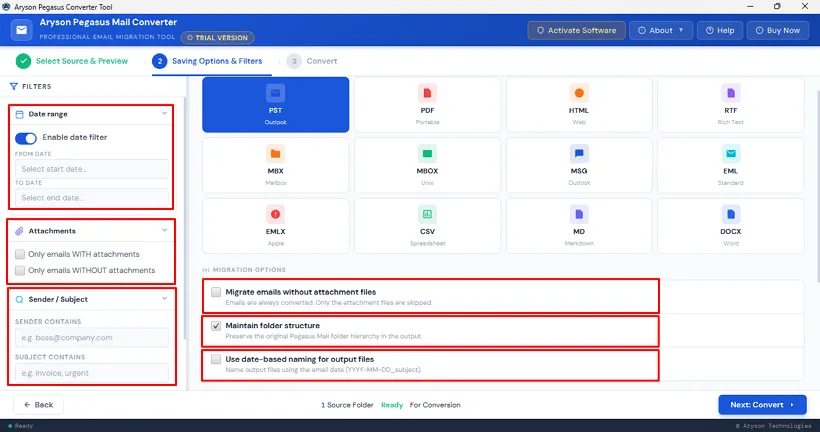Click the Filters funnel icon
Screen dimensions: 820x432
click(14, 86)
